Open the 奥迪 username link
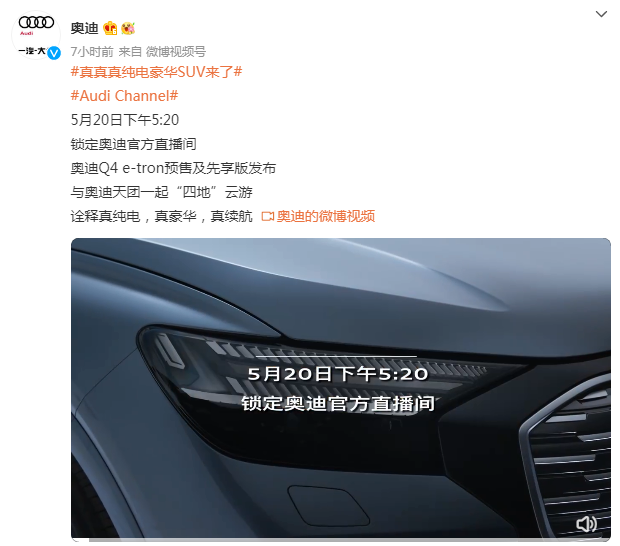Image resolution: width=620 pixels, height=546 pixels. tap(84, 28)
